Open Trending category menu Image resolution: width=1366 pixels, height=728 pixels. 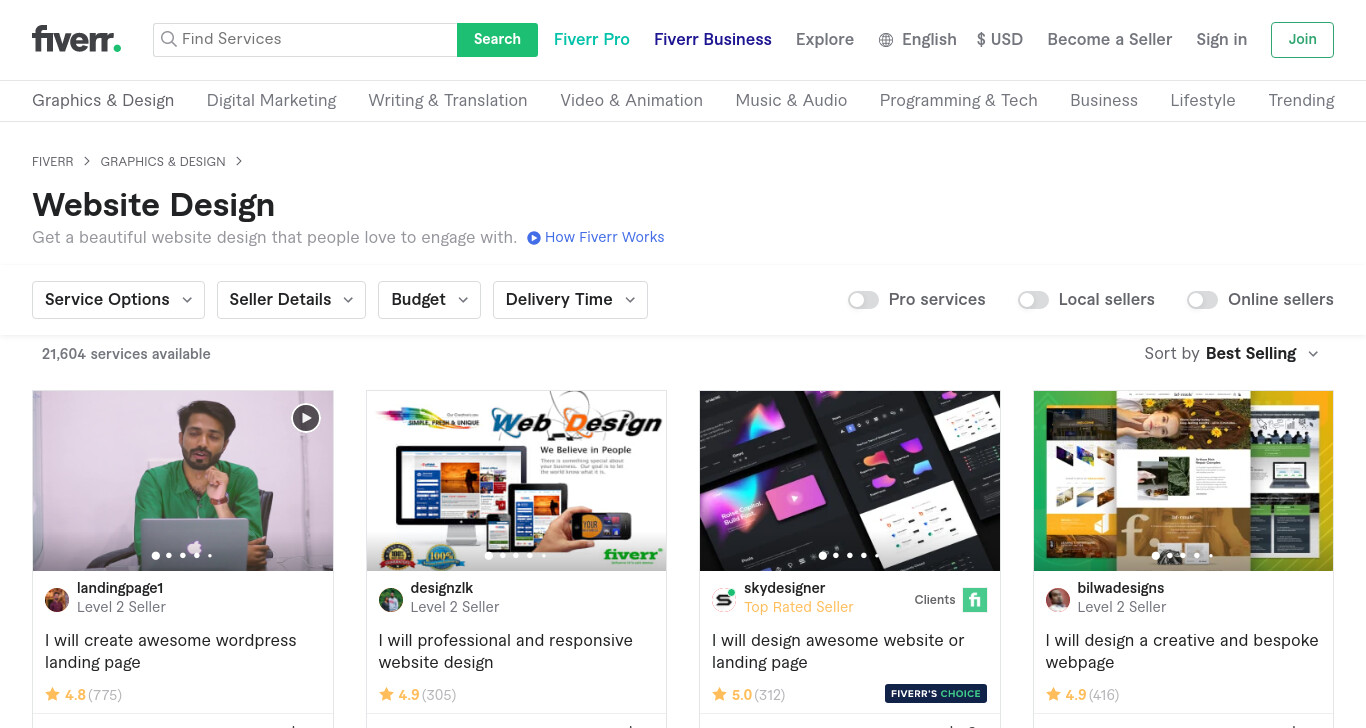[x=1301, y=100]
